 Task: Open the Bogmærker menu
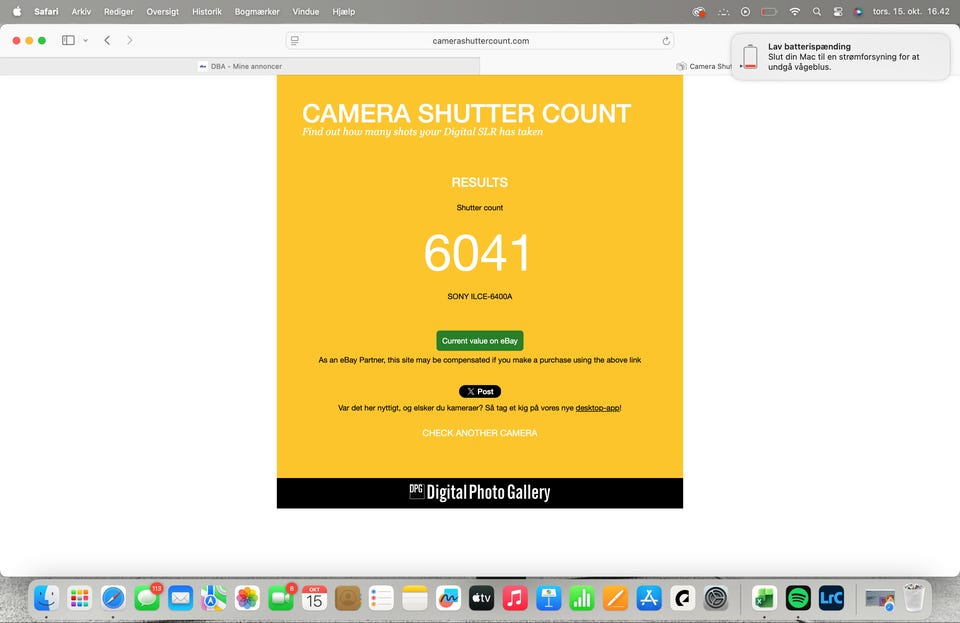pos(257,12)
